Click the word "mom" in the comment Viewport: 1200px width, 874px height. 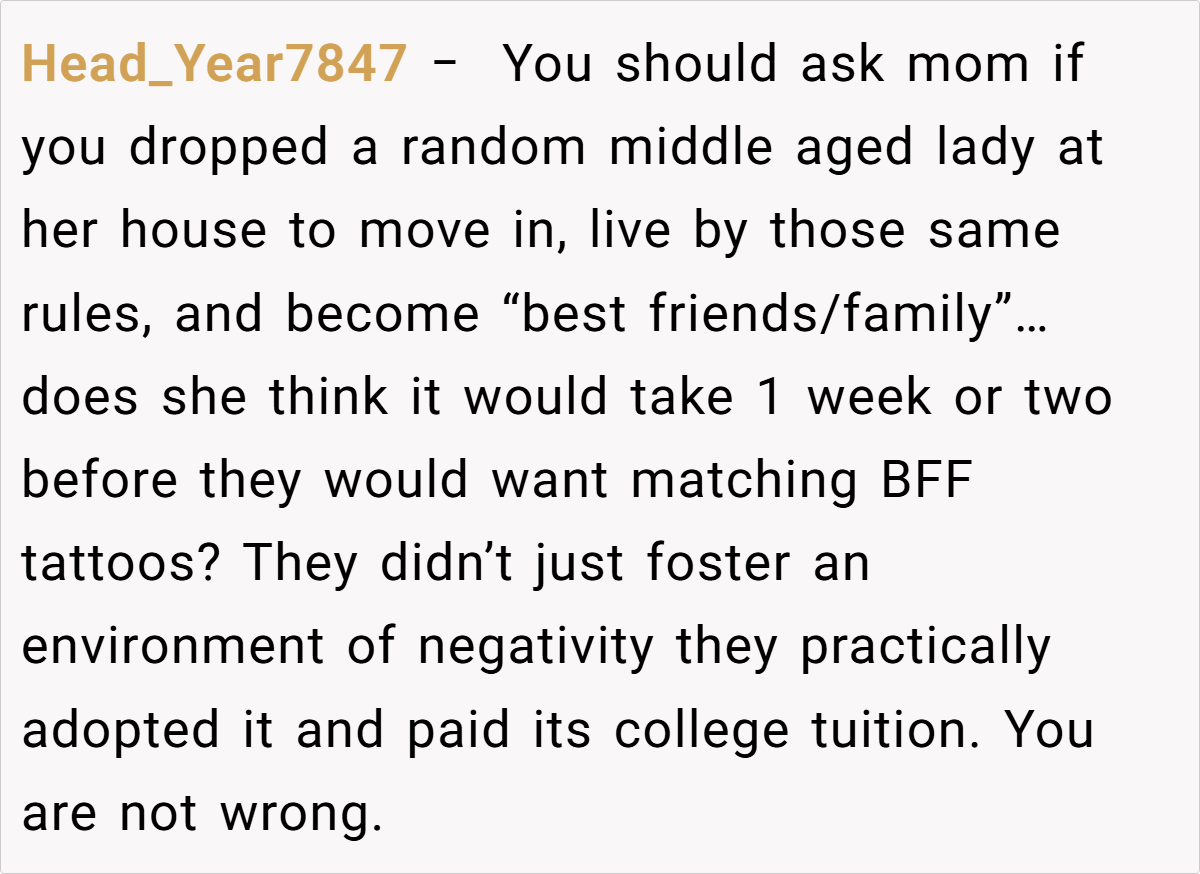coord(968,65)
